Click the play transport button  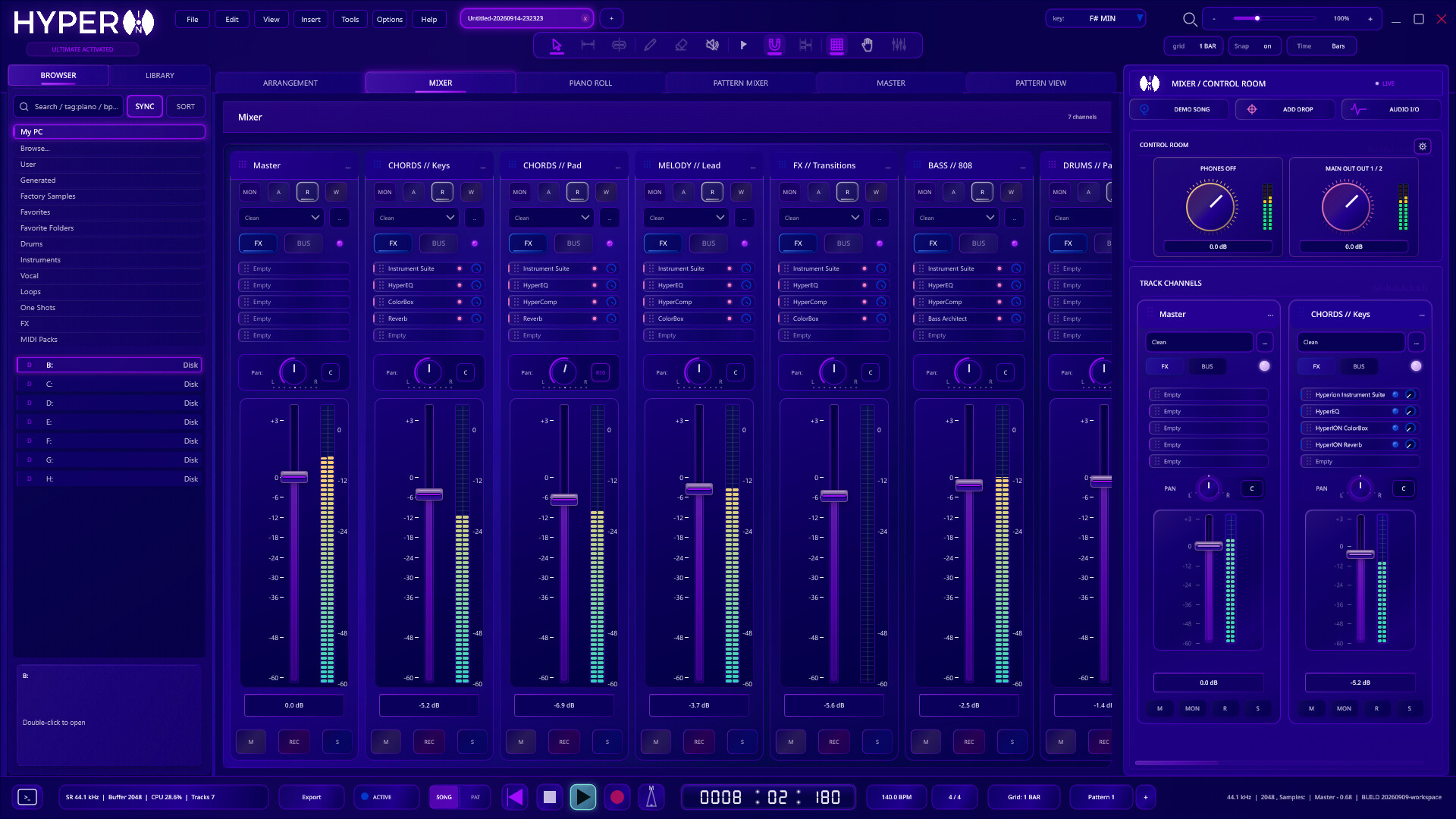(x=582, y=797)
